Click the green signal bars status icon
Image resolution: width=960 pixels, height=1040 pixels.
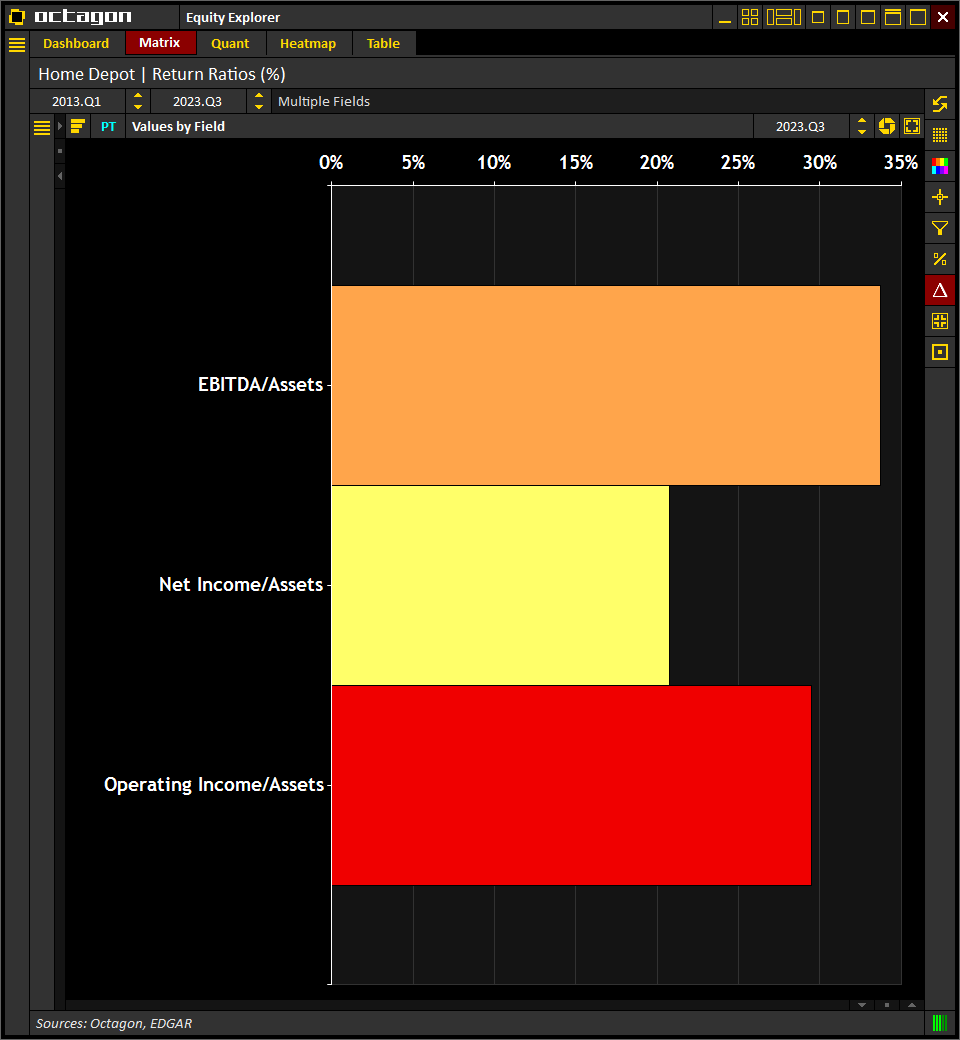(x=939, y=1023)
